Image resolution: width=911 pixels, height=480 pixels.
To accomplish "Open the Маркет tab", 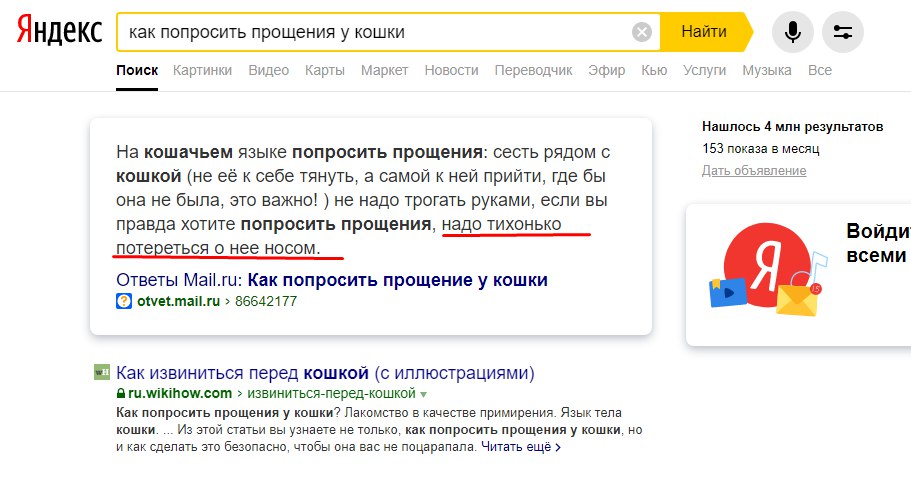I will (x=384, y=70).
